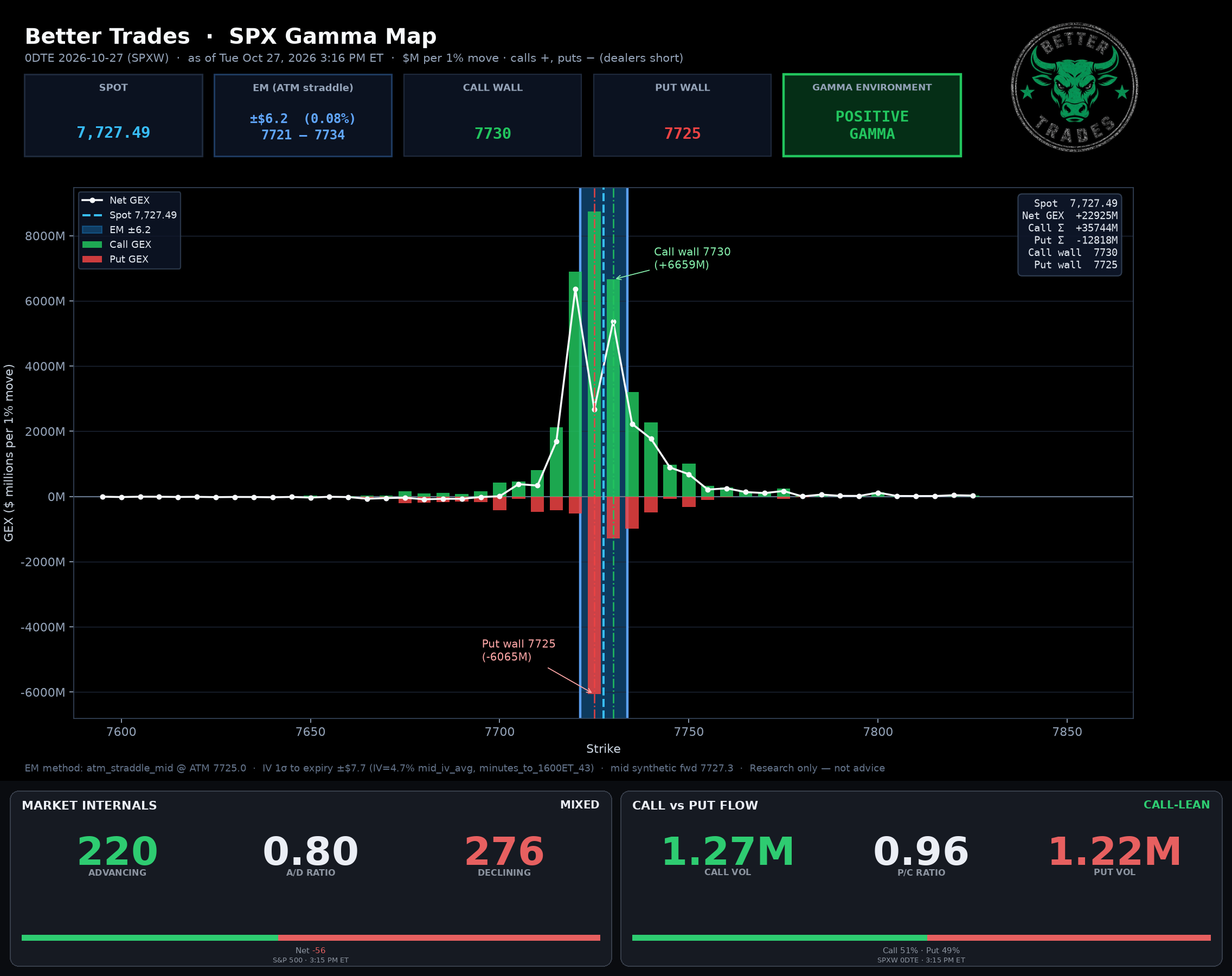This screenshot has height=976, width=1232.
Task: Click the EM ±6.2 legend swatch
Action: [92, 230]
